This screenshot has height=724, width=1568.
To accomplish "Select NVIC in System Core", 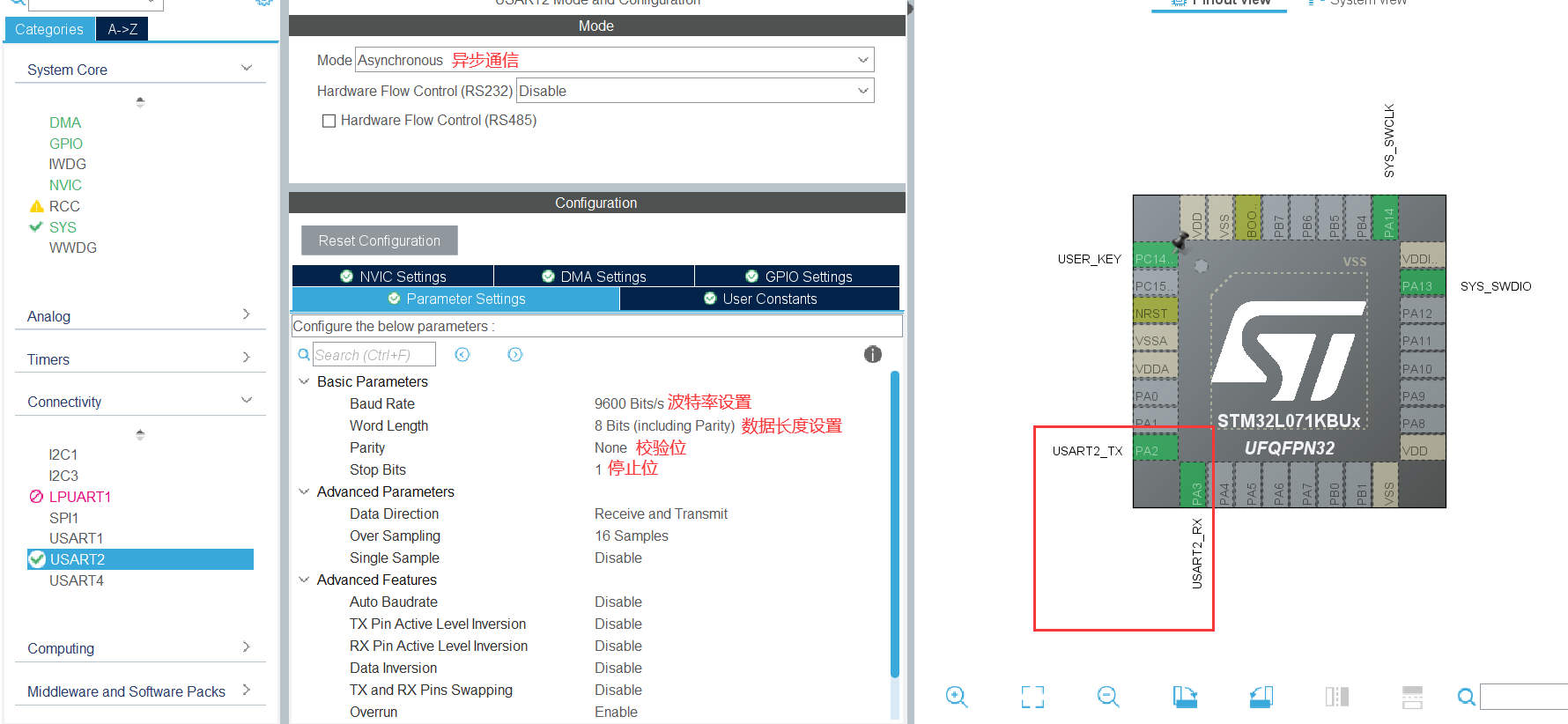I will tap(66, 185).
